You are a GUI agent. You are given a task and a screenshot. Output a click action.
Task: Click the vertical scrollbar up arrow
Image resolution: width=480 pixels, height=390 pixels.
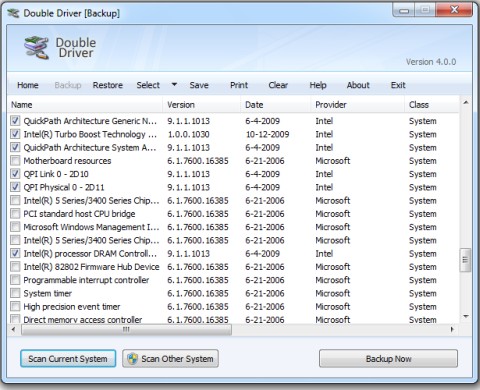click(x=466, y=102)
